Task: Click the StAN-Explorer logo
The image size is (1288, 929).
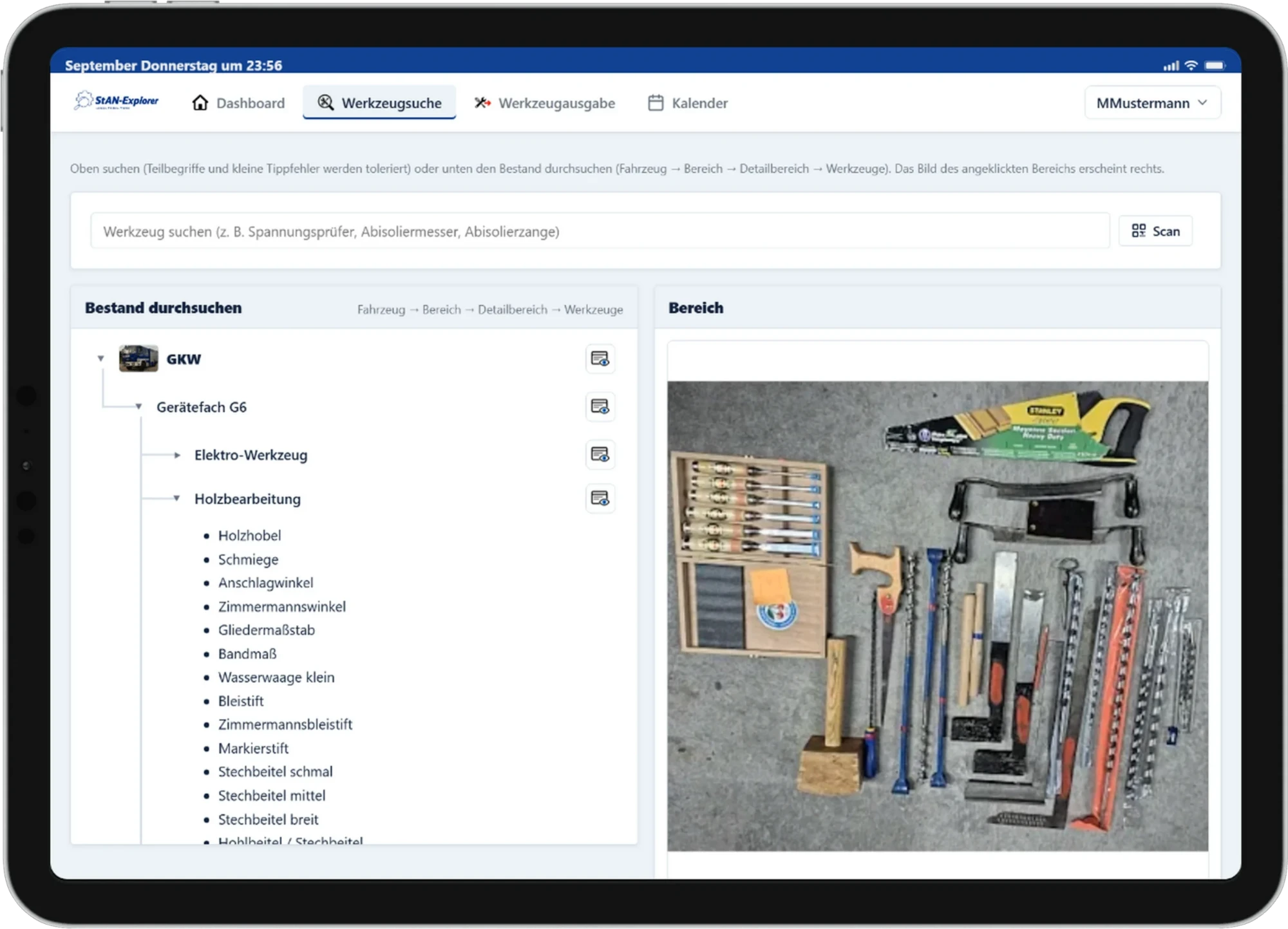Action: [x=117, y=101]
